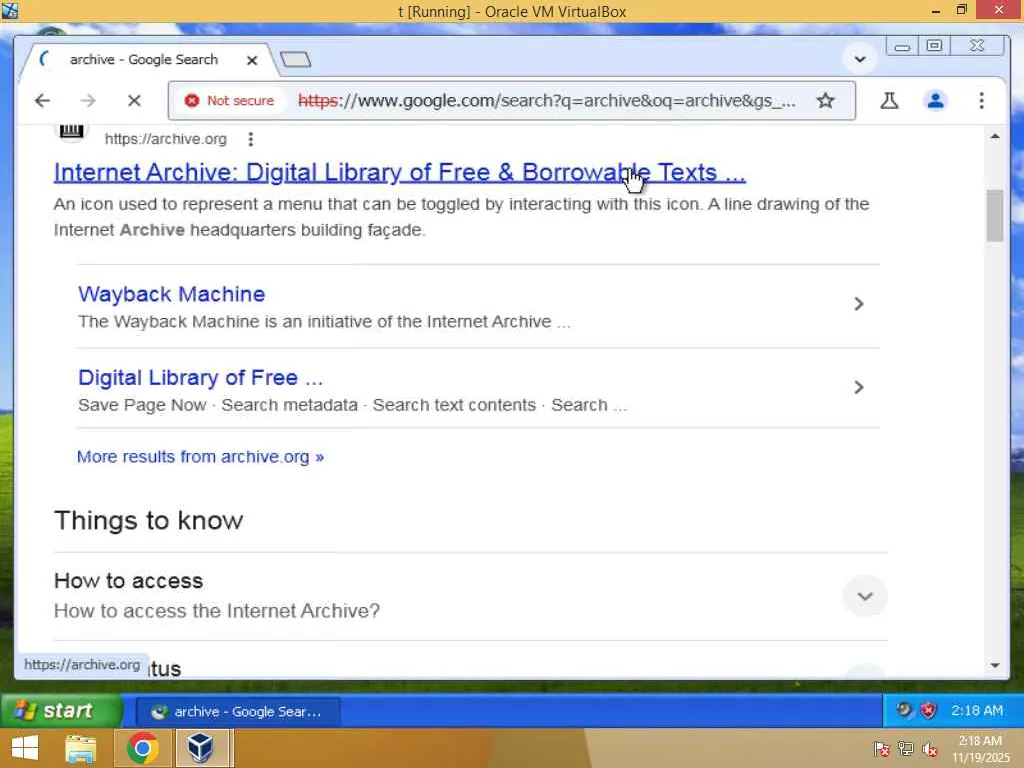Viewport: 1024px width, 768px height.
Task: Select VirtualBox on the host taskbar
Action: pyautogui.click(x=200, y=748)
